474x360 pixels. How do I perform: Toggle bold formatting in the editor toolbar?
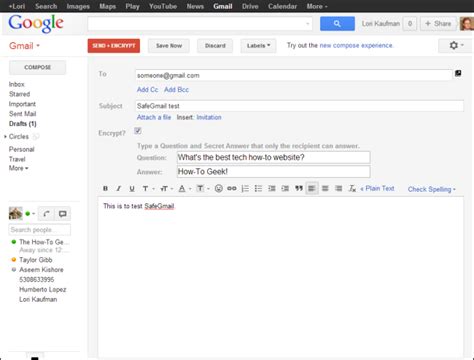[105, 189]
